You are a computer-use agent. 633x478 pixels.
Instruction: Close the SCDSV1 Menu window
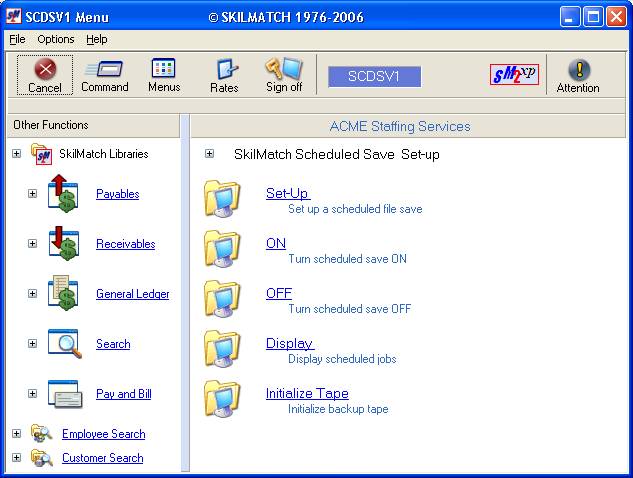coord(616,17)
